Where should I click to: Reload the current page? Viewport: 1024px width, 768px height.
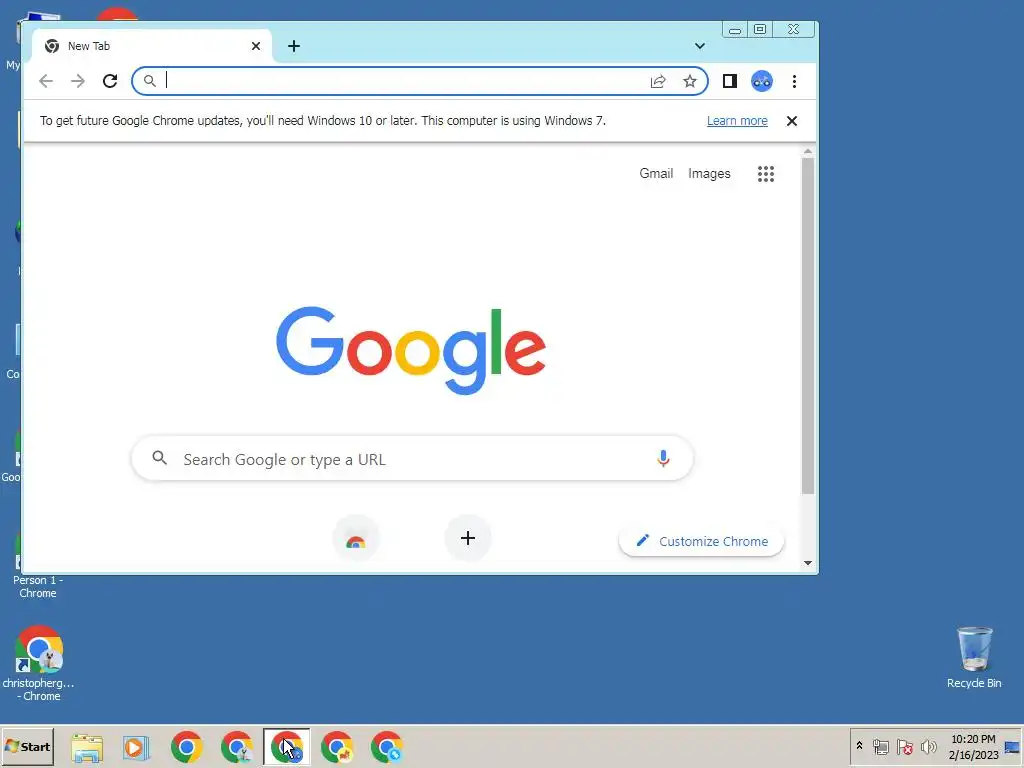[x=110, y=81]
